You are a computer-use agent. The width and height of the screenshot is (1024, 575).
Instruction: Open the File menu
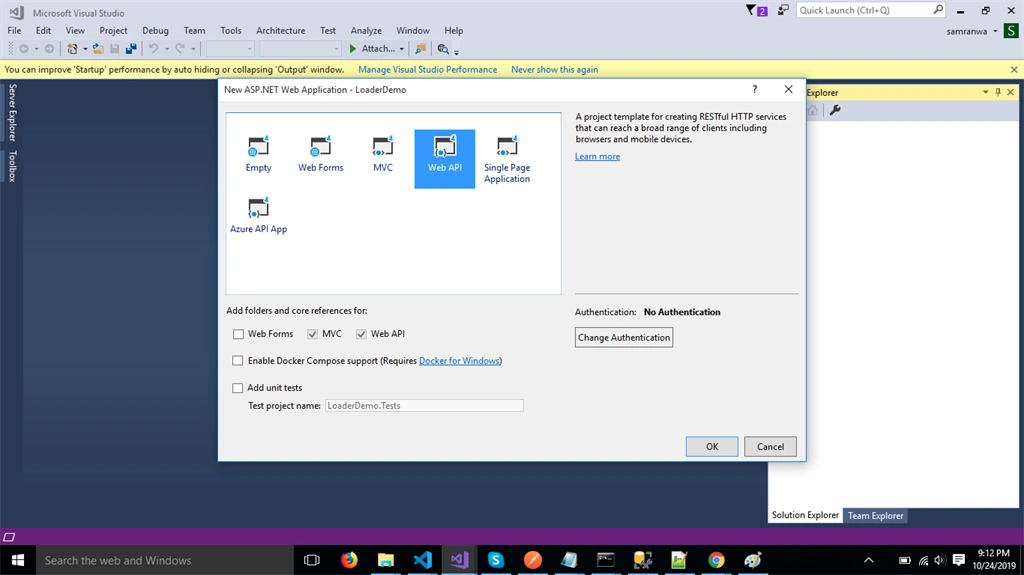click(14, 31)
